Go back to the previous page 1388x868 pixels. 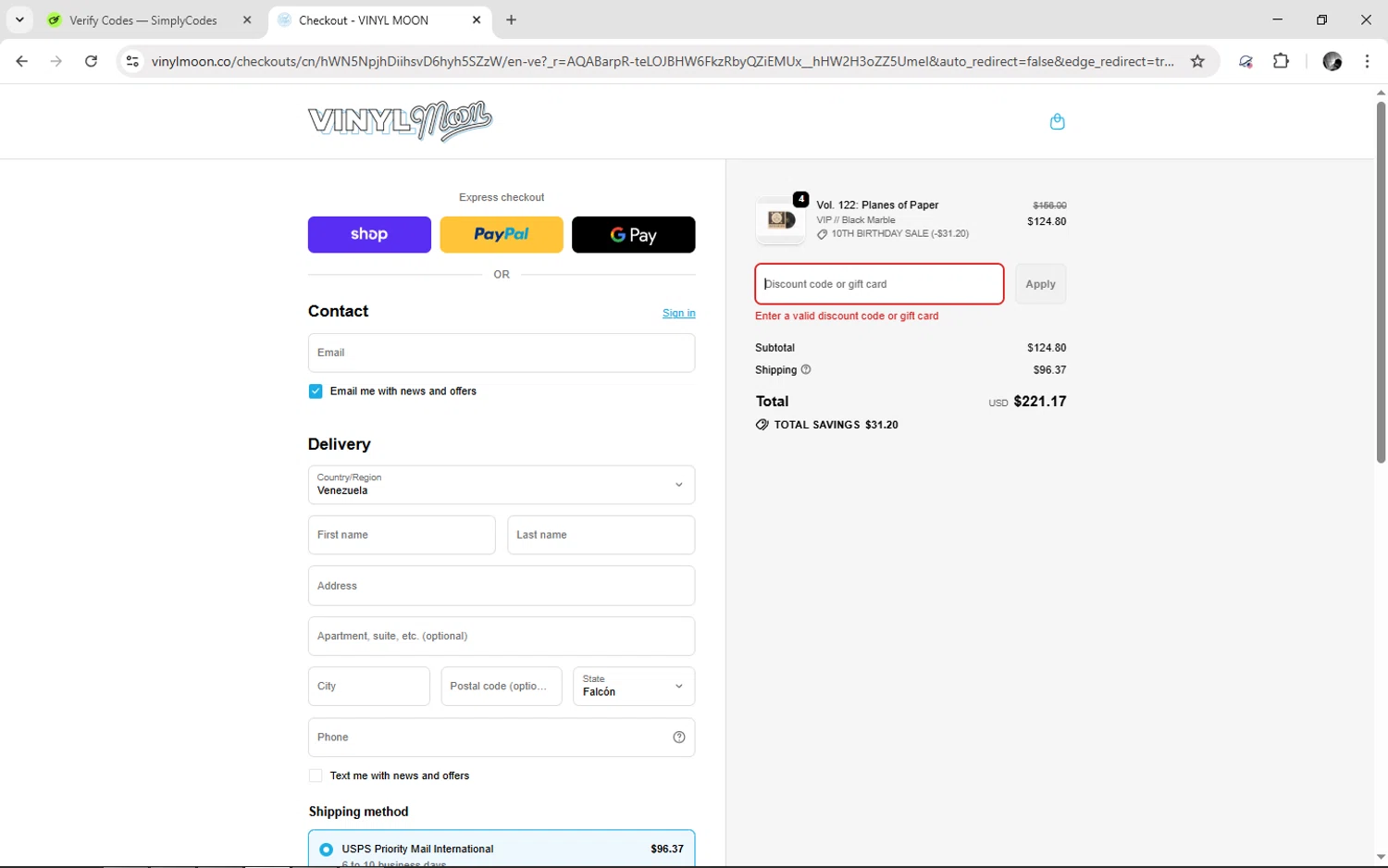22,61
